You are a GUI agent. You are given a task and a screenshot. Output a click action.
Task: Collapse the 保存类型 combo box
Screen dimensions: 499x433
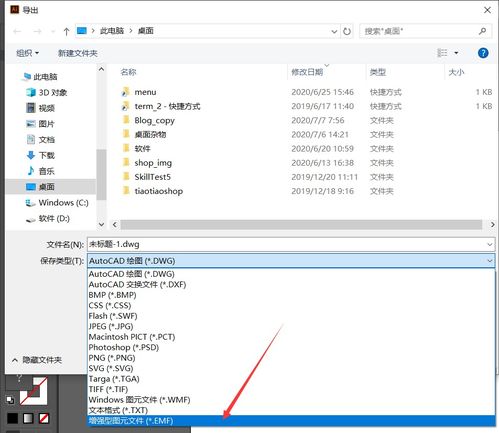[x=490, y=261]
